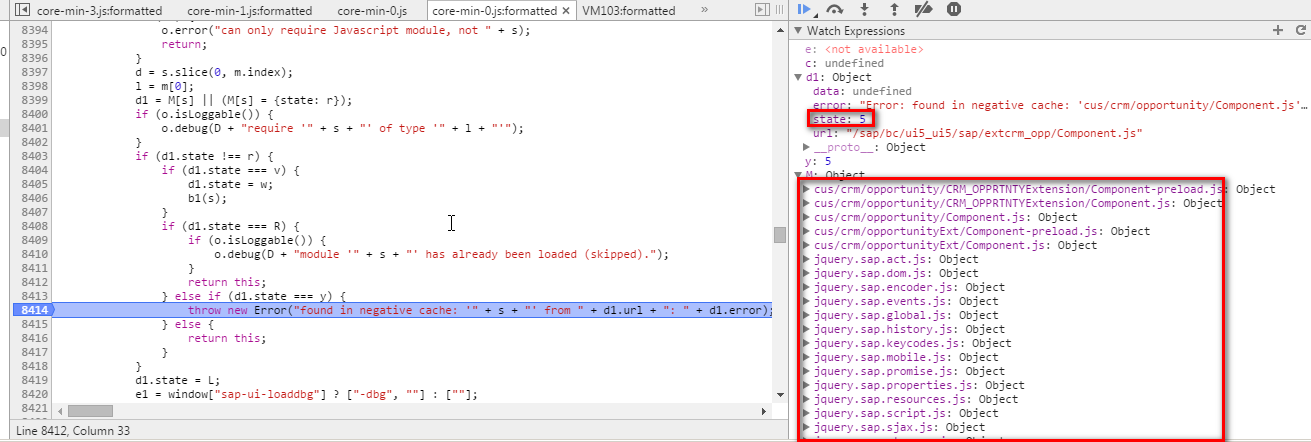Click the code editor vertical scrollbar thumb
The image size is (1311, 442).
click(780, 235)
